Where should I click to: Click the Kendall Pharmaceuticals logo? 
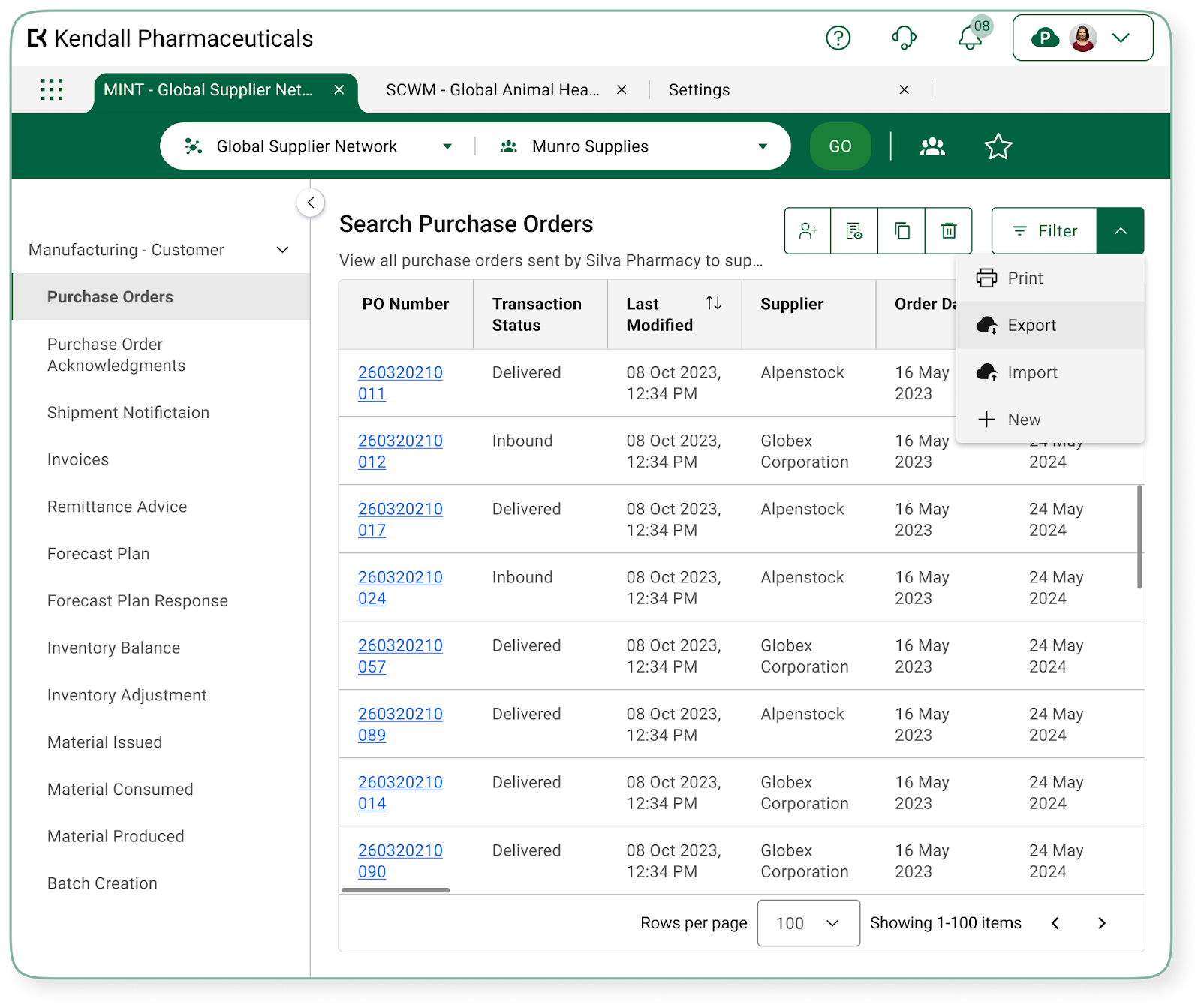pos(170,38)
